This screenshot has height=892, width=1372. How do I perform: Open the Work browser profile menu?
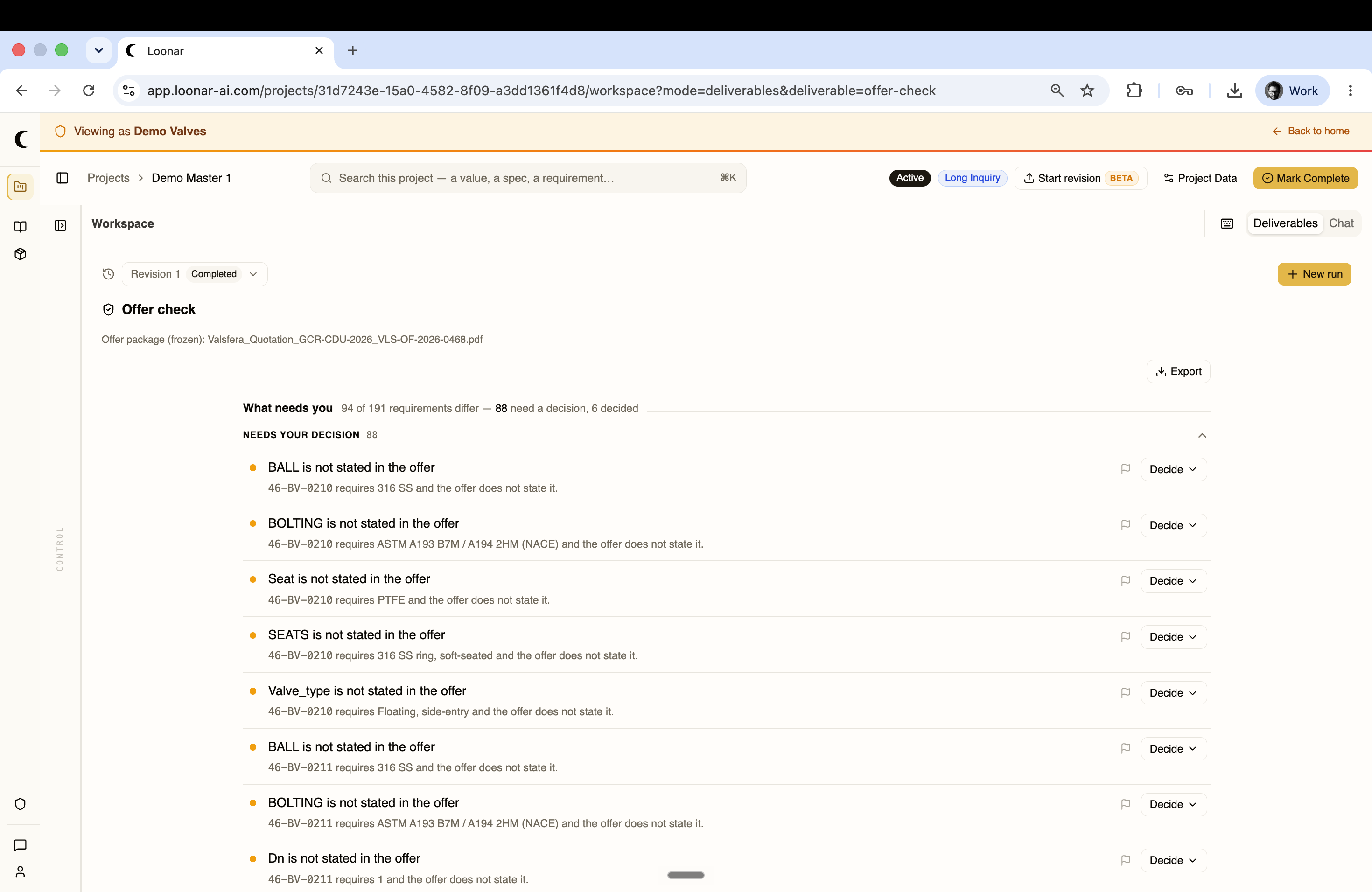1292,91
